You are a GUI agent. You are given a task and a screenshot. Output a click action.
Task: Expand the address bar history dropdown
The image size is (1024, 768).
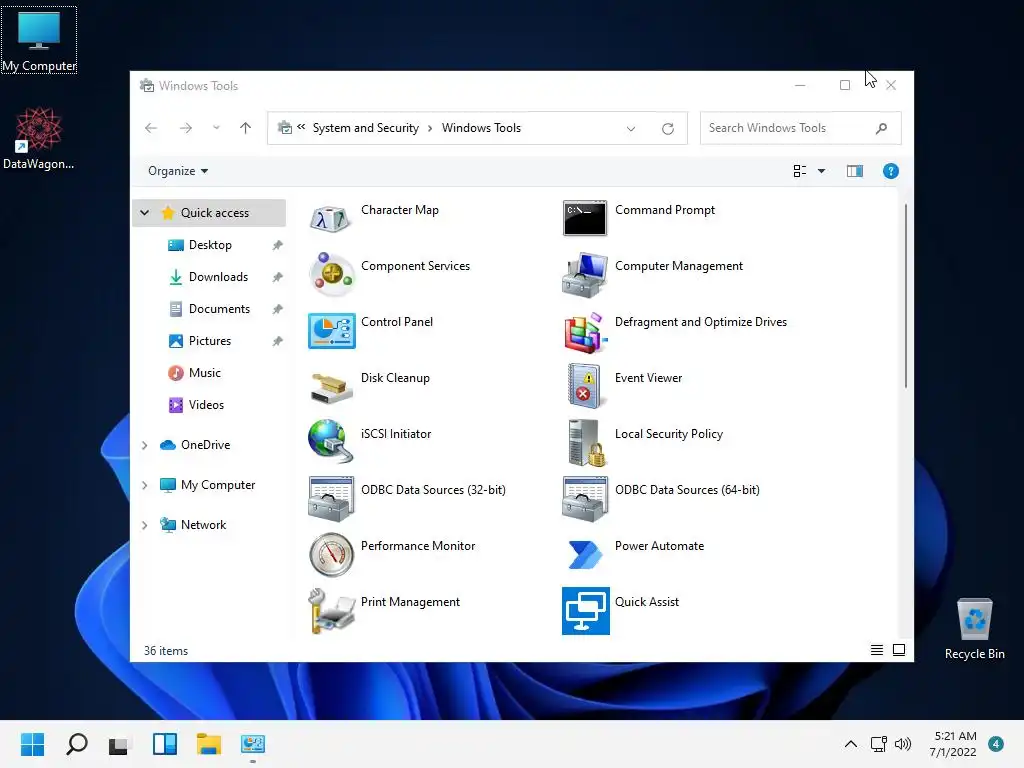point(631,129)
